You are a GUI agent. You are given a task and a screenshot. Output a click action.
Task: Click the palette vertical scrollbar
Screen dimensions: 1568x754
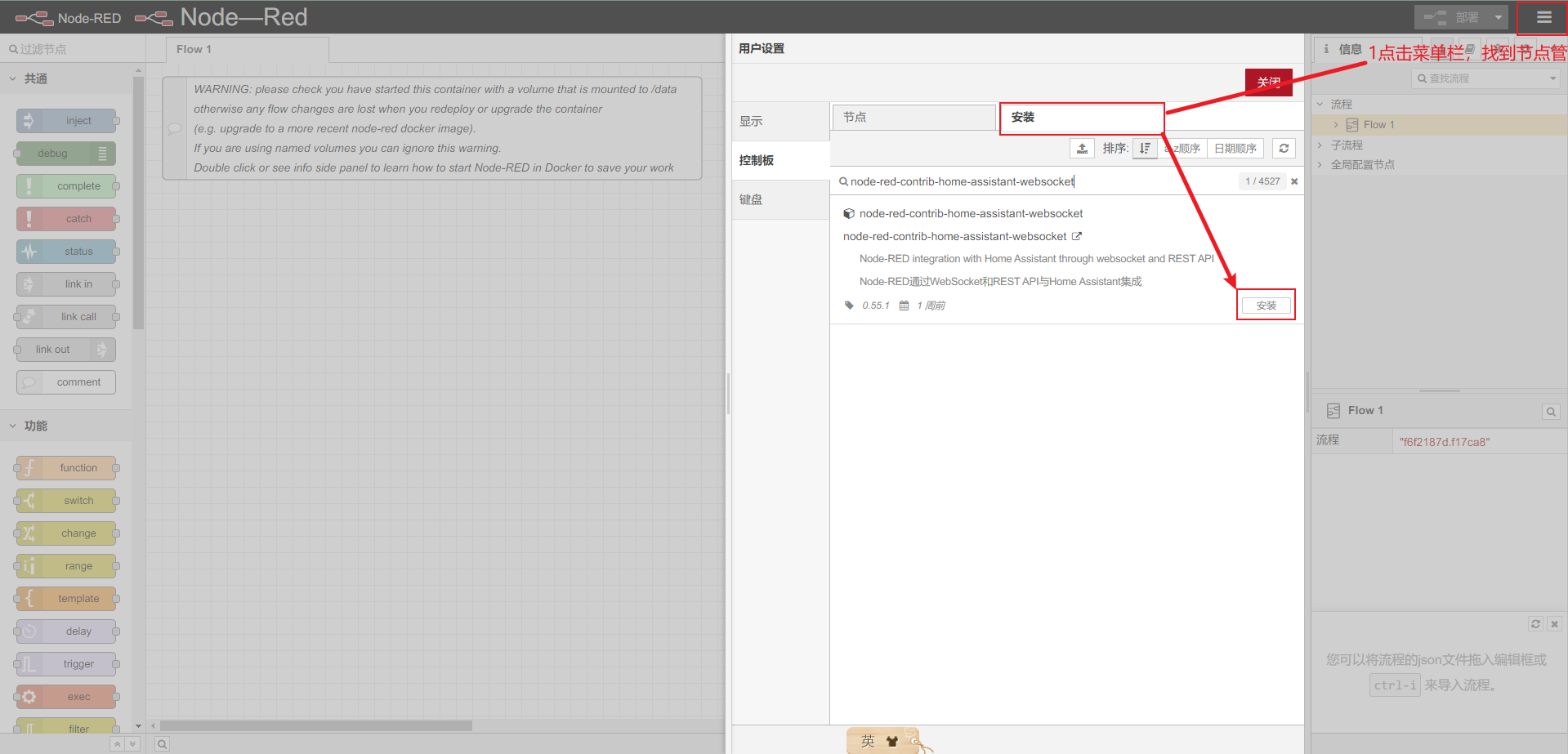(138, 204)
